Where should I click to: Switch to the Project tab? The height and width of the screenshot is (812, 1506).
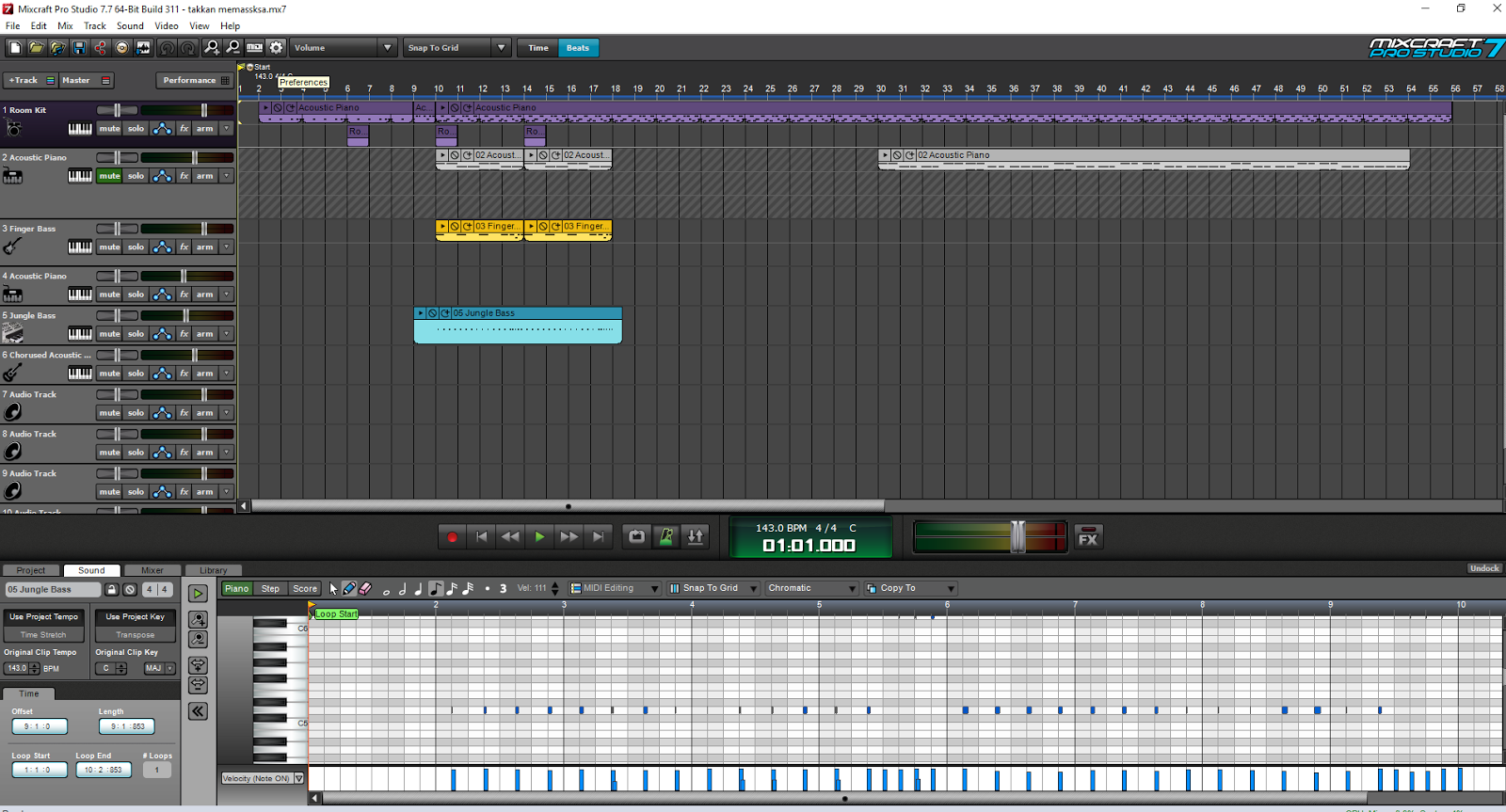point(31,570)
